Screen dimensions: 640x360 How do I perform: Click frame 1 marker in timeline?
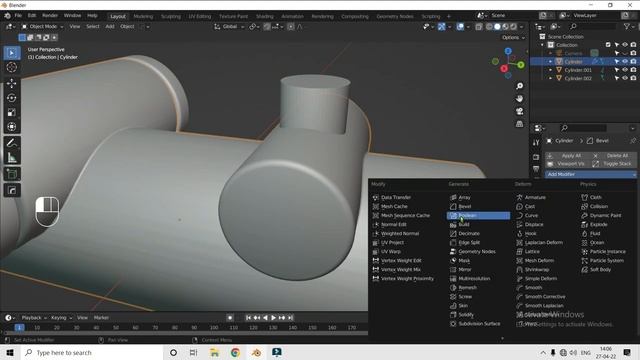click(x=19, y=328)
